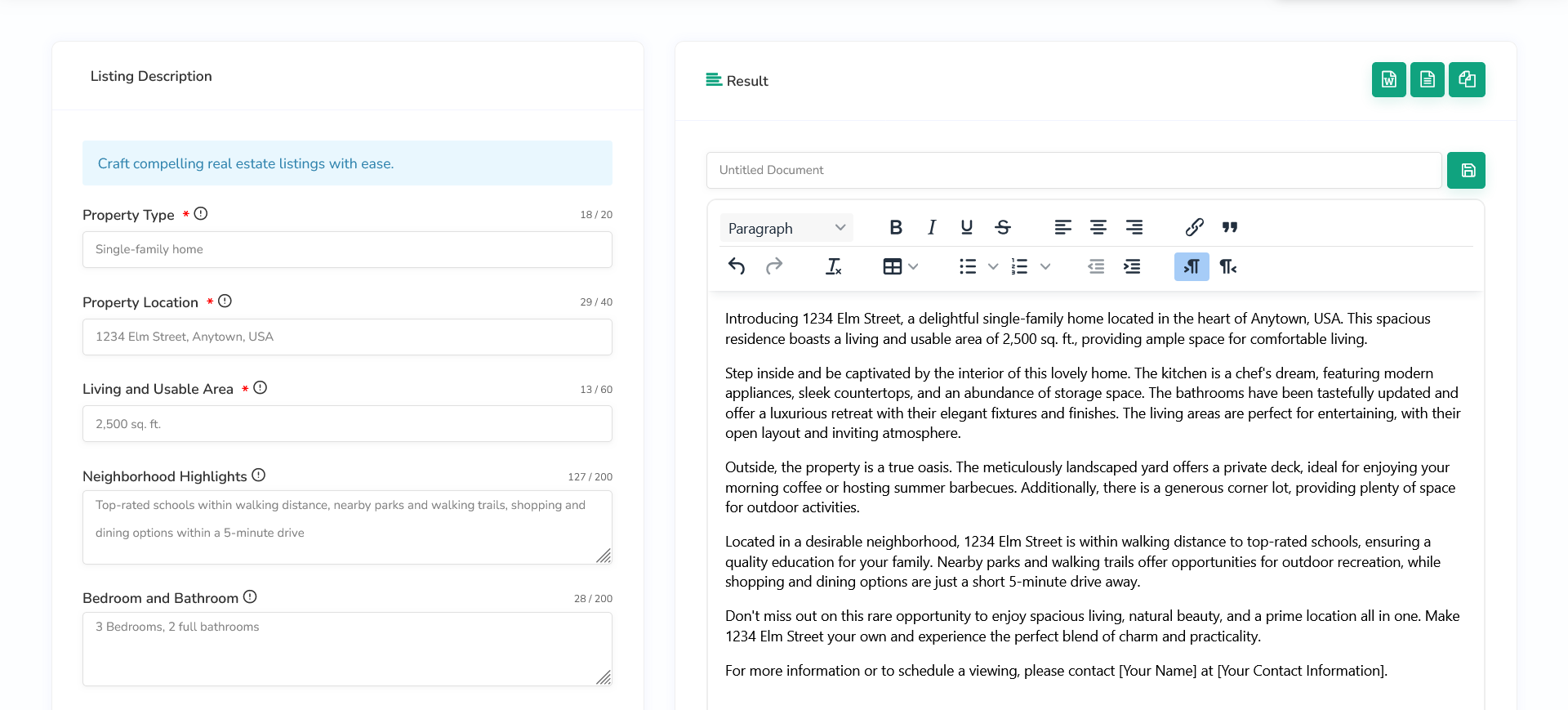The width and height of the screenshot is (1568, 710).
Task: Open the Paragraph style dropdown
Action: coord(786,228)
